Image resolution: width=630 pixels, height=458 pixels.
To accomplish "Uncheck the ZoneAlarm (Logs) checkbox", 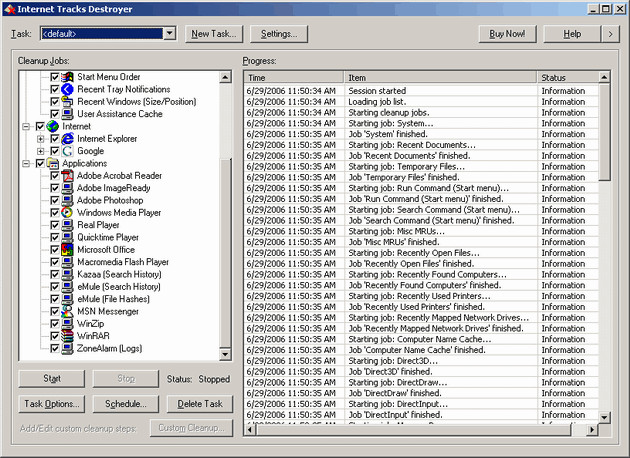I will tap(55, 348).
